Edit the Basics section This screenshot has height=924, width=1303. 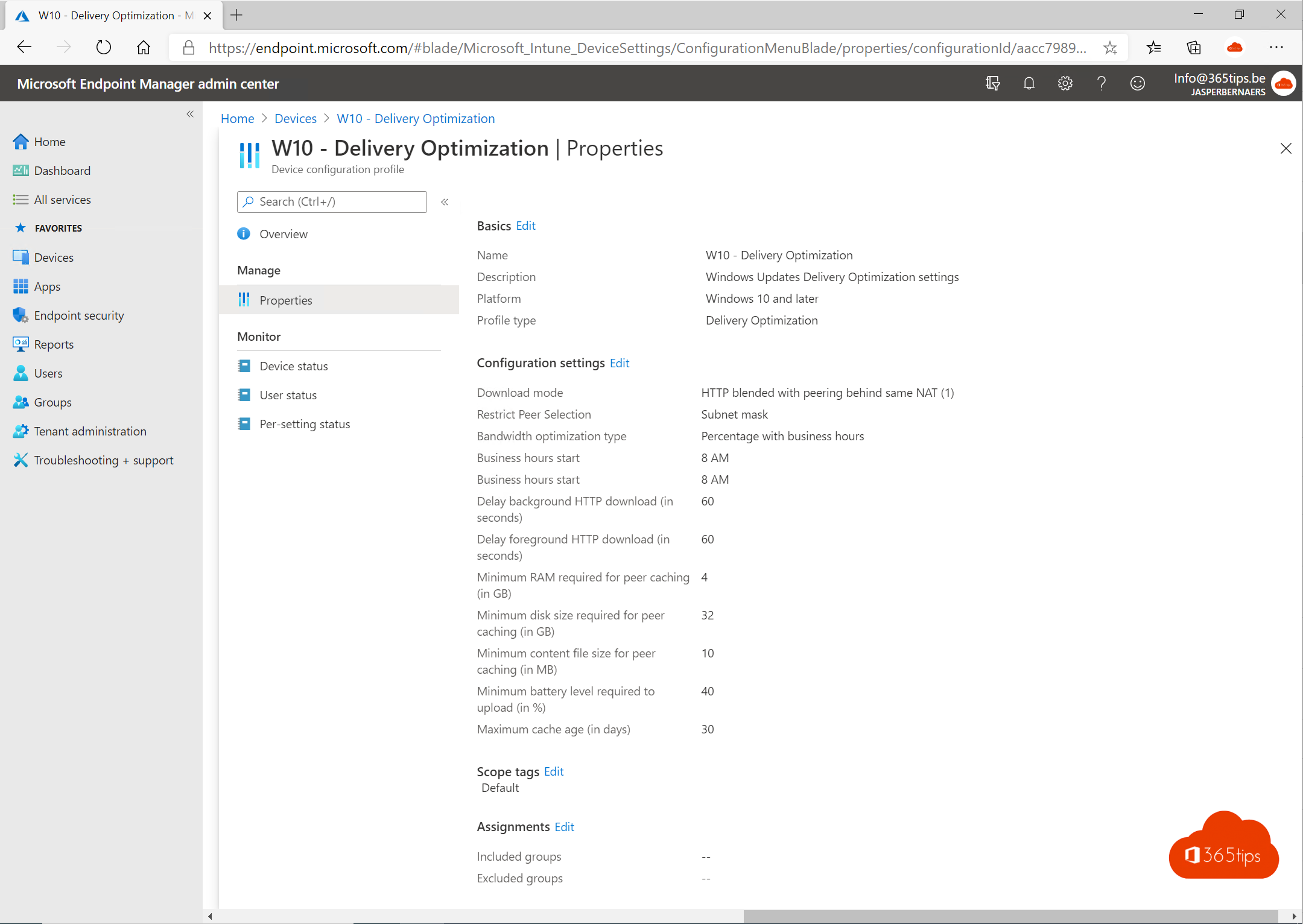[525, 226]
